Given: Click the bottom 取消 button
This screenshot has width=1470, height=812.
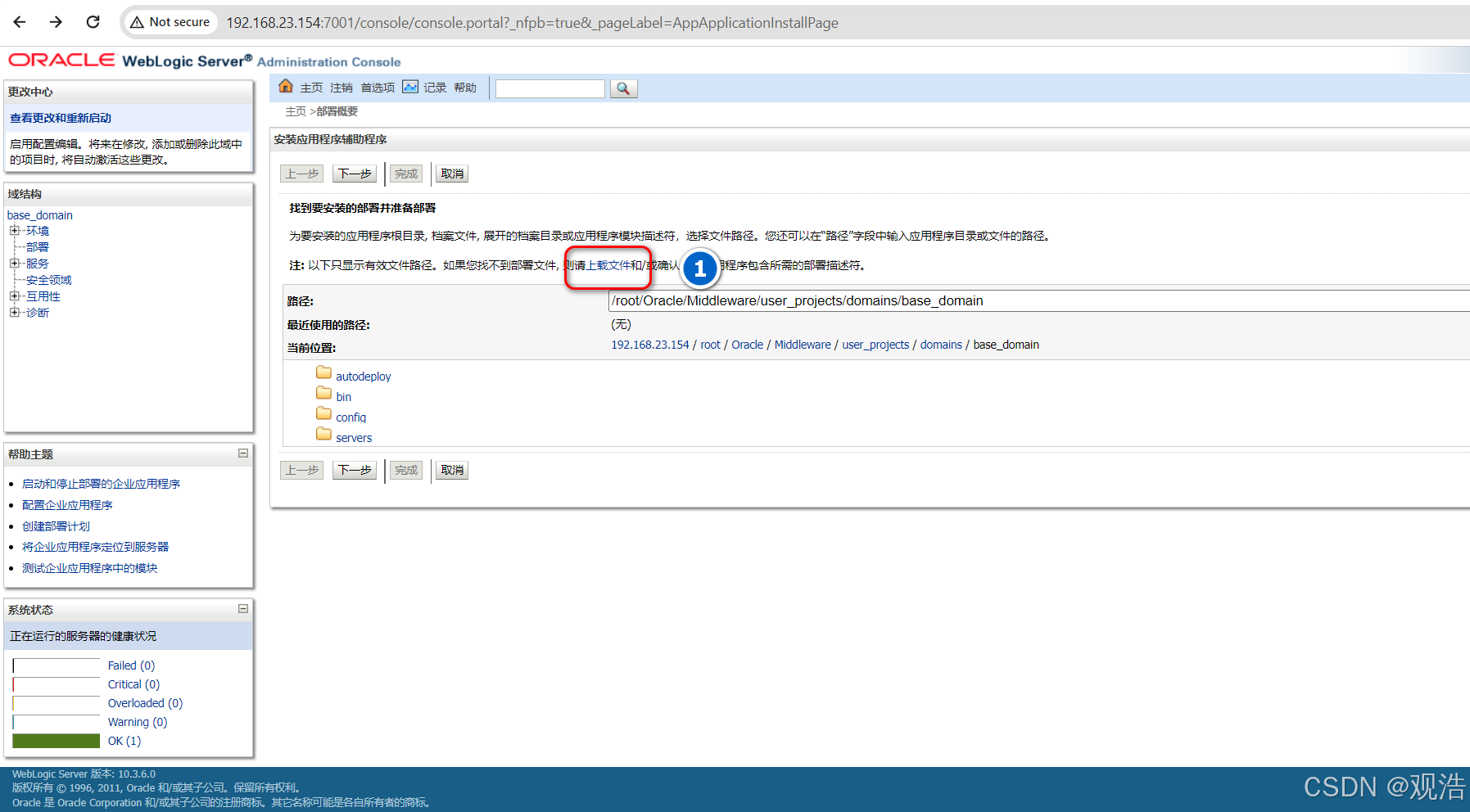Looking at the screenshot, I should [452, 470].
